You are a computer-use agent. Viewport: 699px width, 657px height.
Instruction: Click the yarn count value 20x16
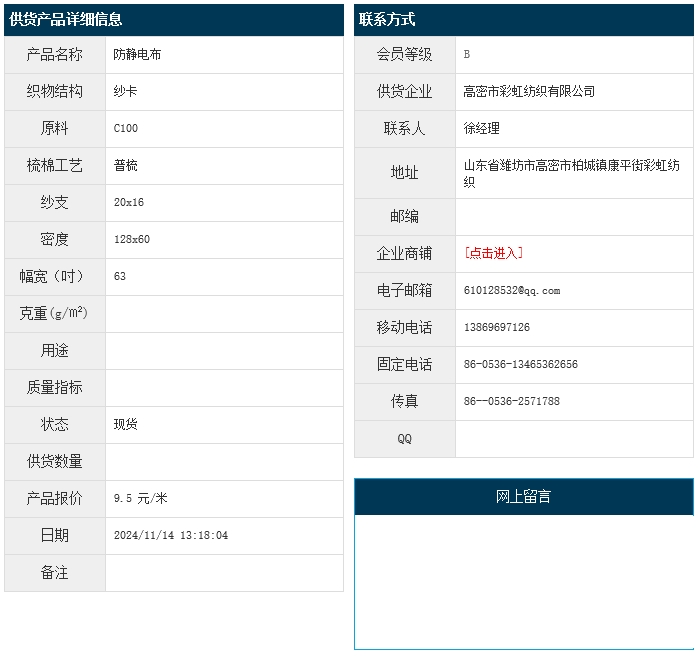pos(129,202)
